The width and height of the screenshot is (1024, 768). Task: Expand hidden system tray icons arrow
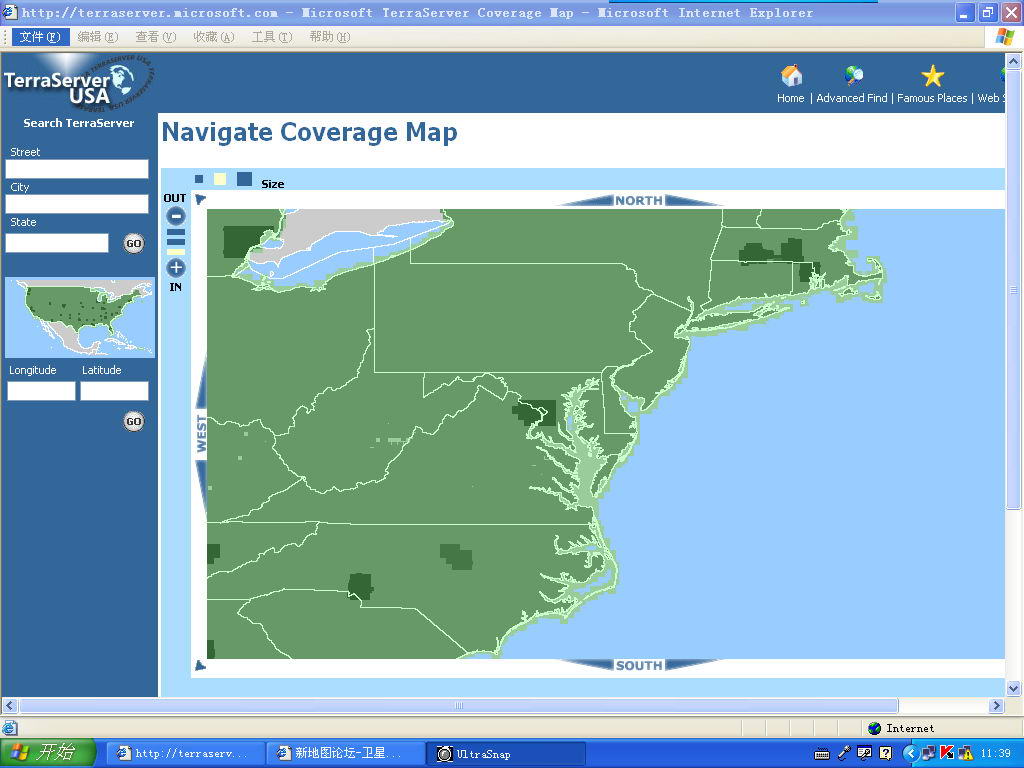click(x=910, y=753)
